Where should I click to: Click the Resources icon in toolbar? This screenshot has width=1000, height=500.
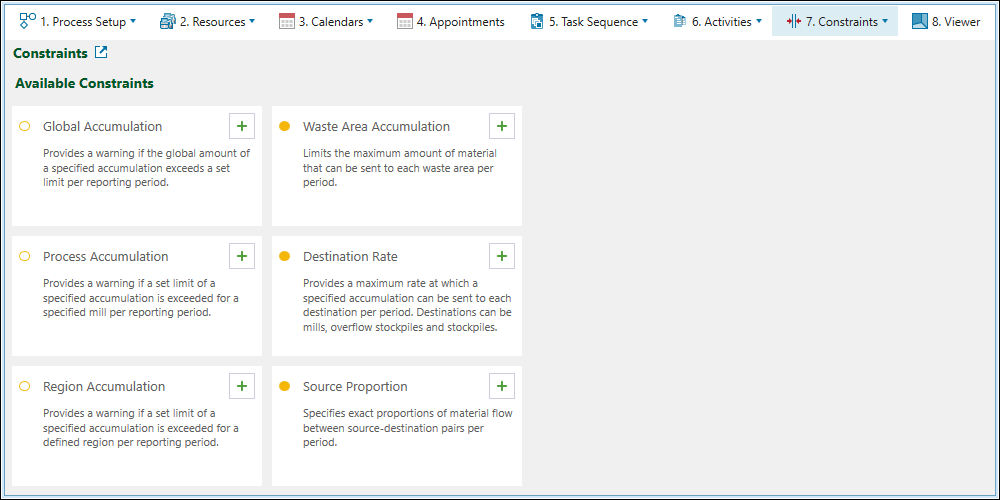point(167,22)
